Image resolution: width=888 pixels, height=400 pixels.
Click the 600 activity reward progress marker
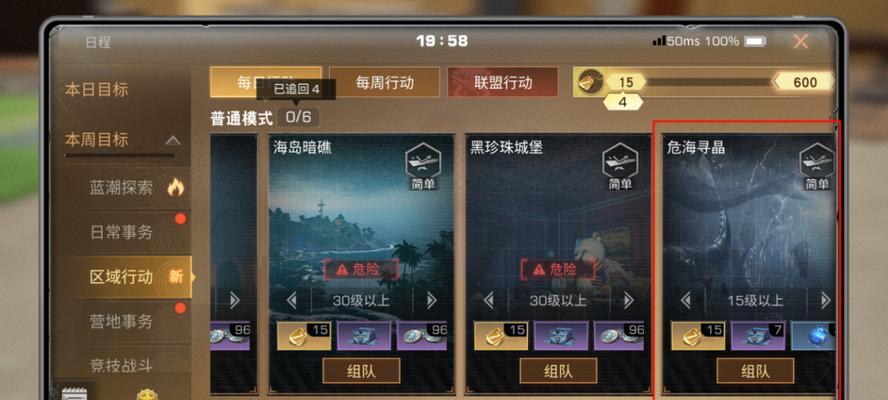[804, 82]
